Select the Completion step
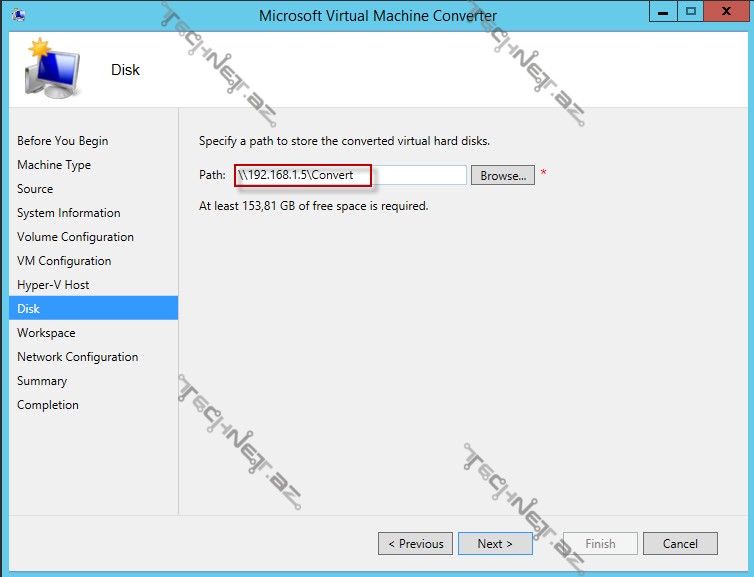Viewport: 754px width, 577px height. [x=48, y=405]
